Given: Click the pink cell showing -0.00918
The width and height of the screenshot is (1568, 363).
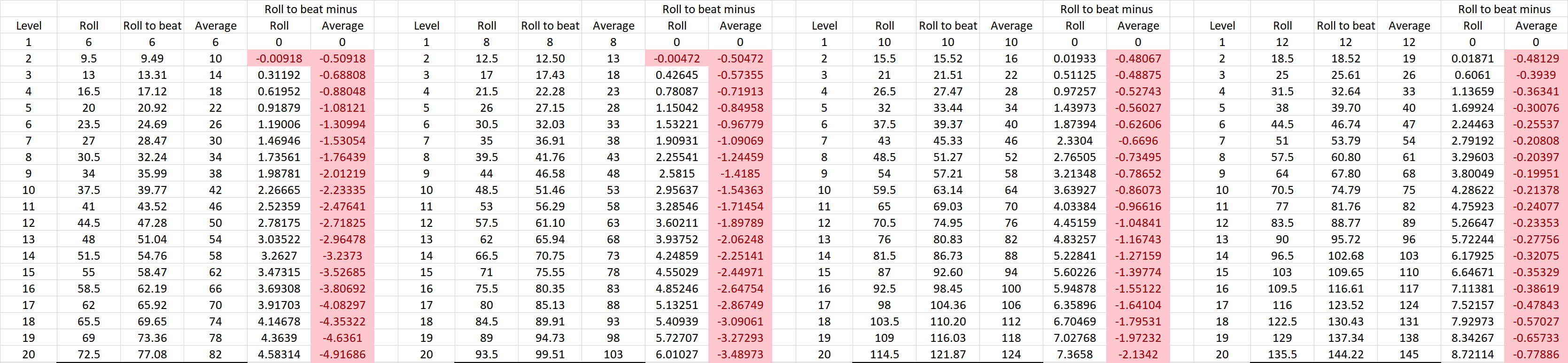Looking at the screenshot, I should click(x=279, y=58).
